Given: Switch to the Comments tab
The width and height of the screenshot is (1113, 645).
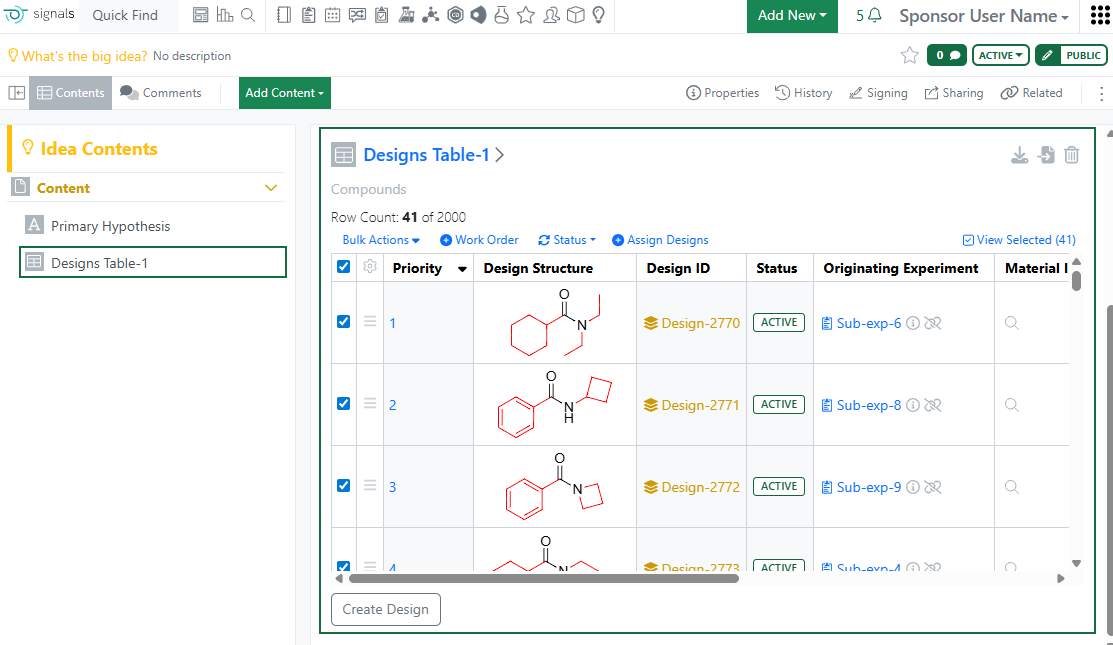Looking at the screenshot, I should 161,93.
